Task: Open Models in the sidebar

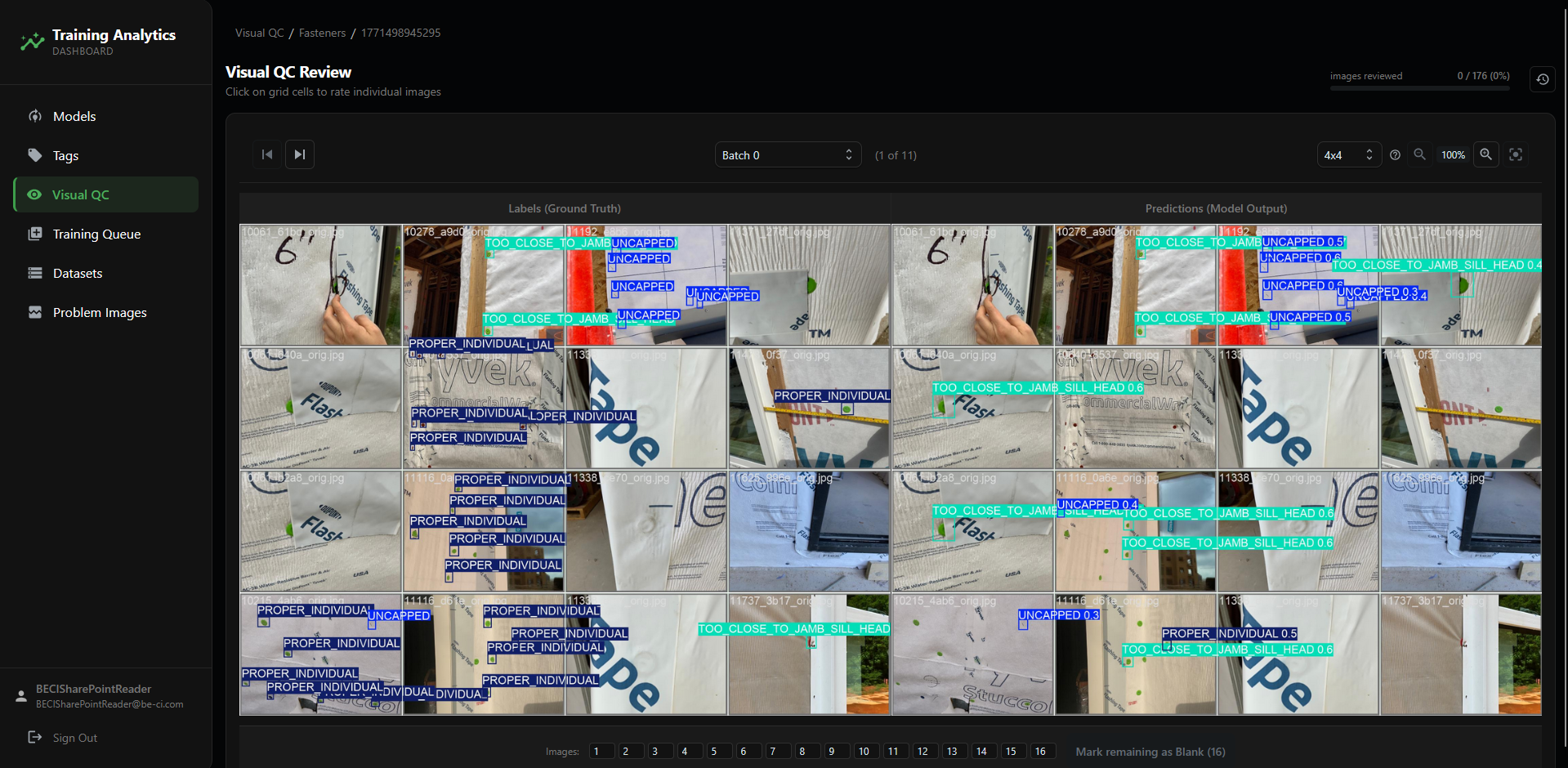Action: pos(106,116)
